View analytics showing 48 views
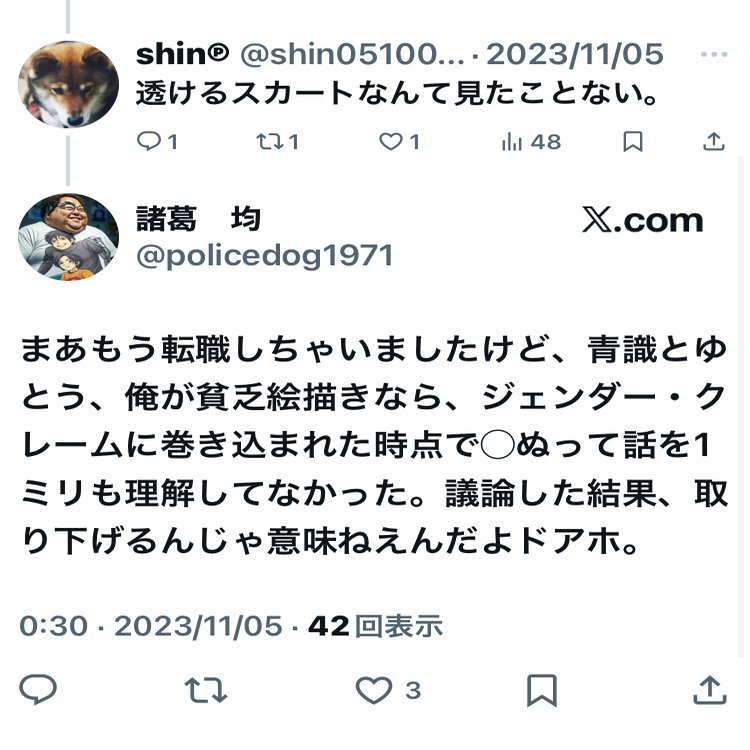 pyautogui.click(x=531, y=142)
